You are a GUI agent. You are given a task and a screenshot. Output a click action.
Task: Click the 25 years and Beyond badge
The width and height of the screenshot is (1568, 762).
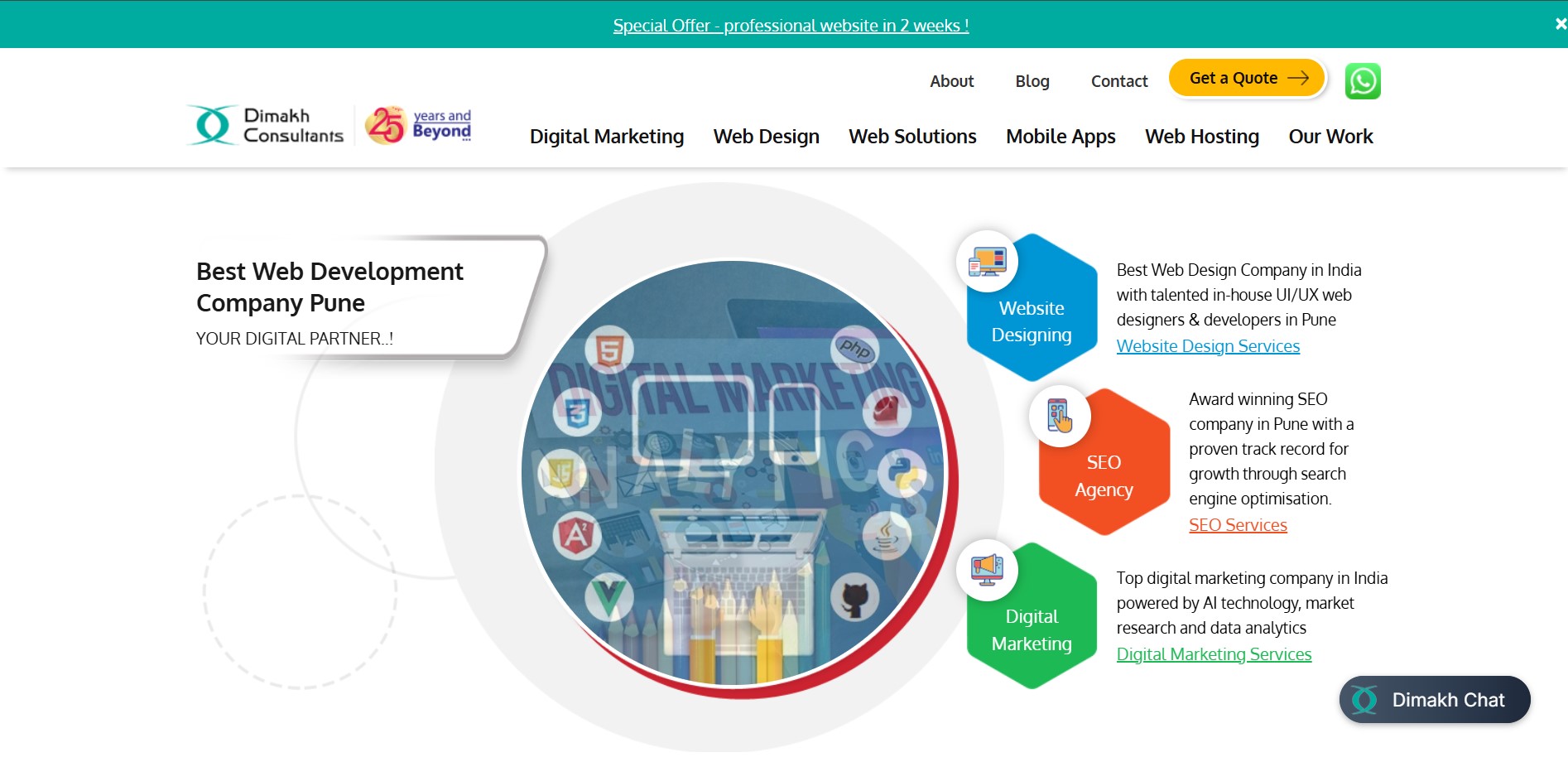coord(418,125)
